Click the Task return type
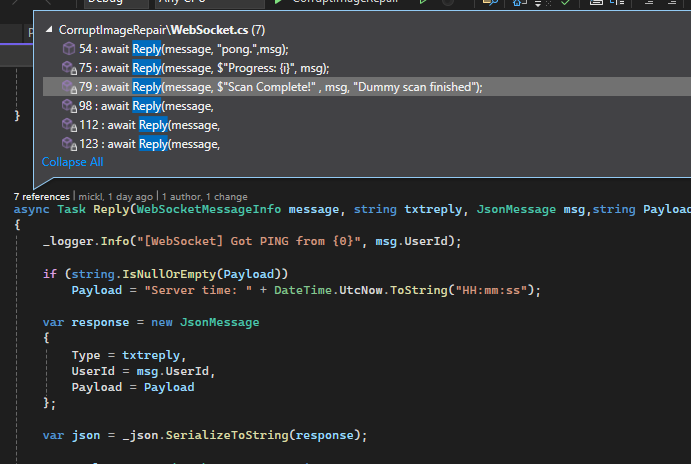Viewport: 691px width, 464px height. click(x=71, y=209)
